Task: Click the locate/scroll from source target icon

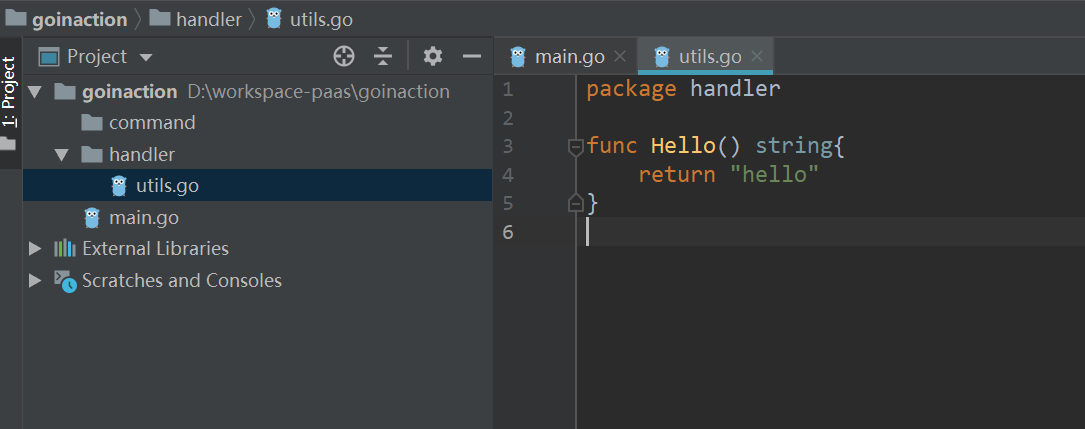Action: [x=343, y=57]
